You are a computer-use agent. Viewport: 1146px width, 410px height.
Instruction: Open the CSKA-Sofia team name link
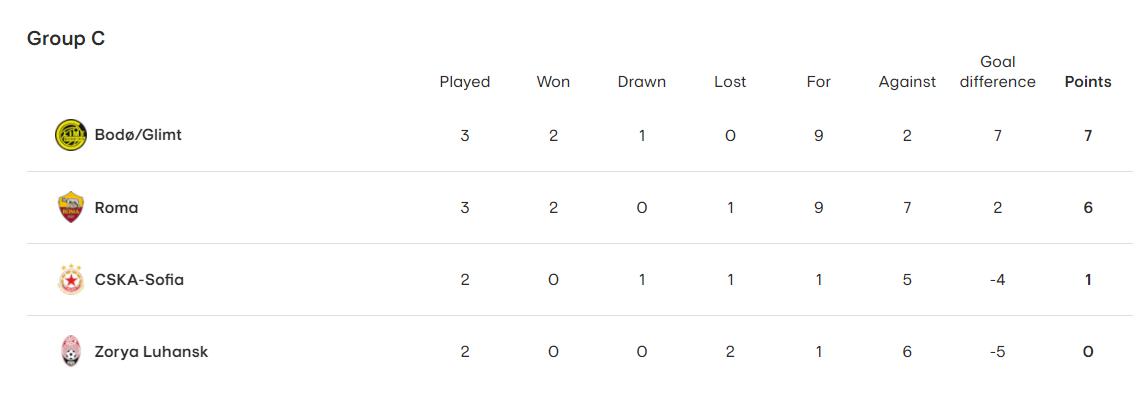tap(139, 280)
